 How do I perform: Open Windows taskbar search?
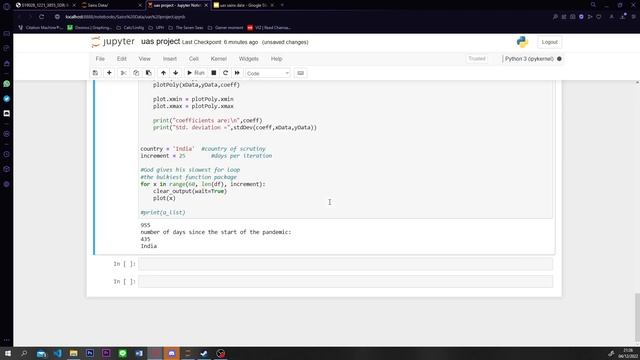point(24,353)
